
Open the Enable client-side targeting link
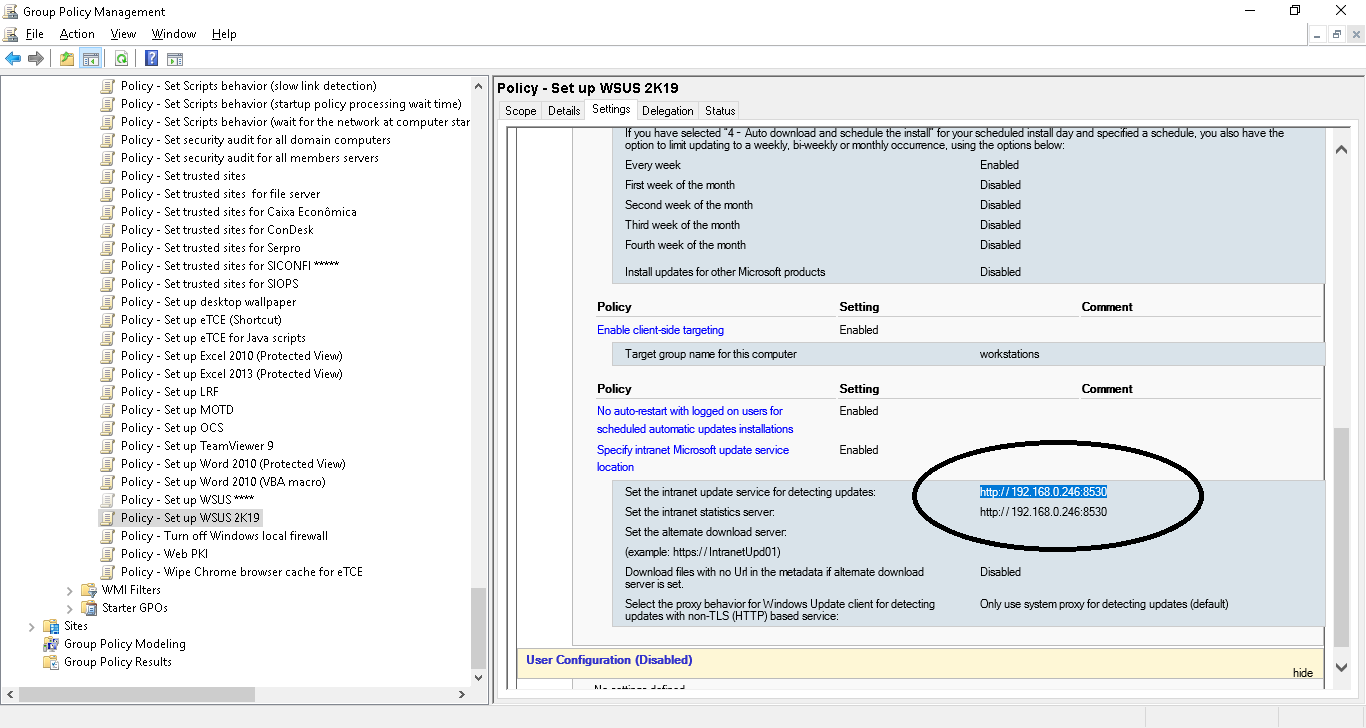[660, 330]
